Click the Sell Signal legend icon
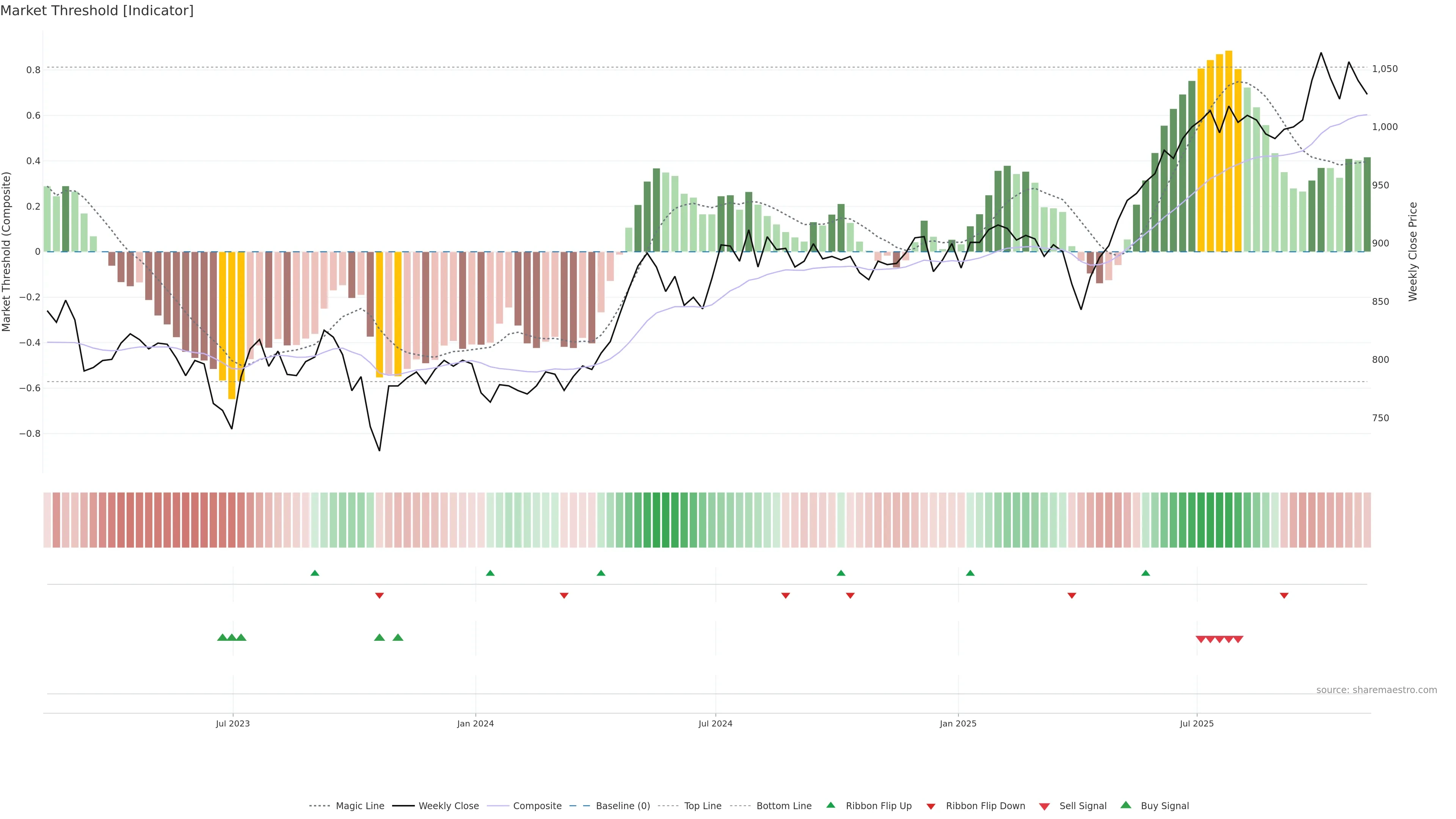Viewport: 1456px width, 819px height. pyautogui.click(x=1045, y=806)
